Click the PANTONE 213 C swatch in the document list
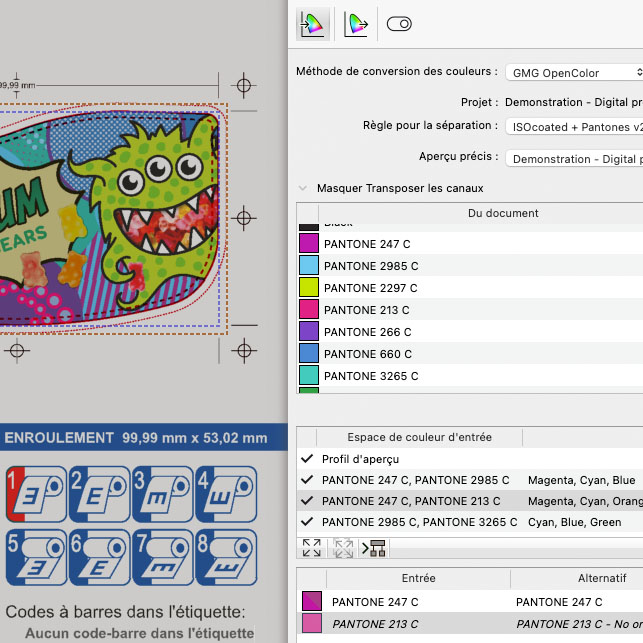 click(309, 310)
